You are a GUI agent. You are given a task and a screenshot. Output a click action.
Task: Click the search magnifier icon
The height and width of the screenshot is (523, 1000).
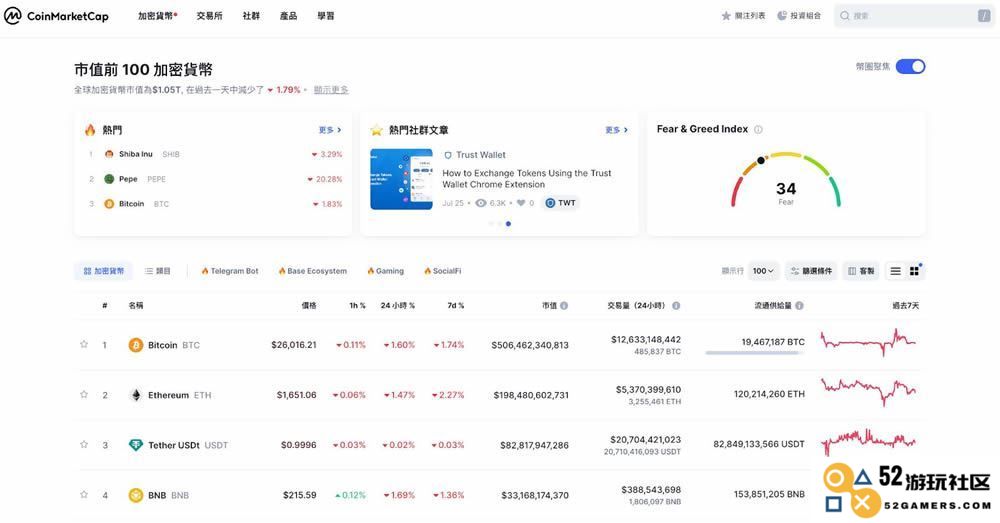click(x=844, y=16)
